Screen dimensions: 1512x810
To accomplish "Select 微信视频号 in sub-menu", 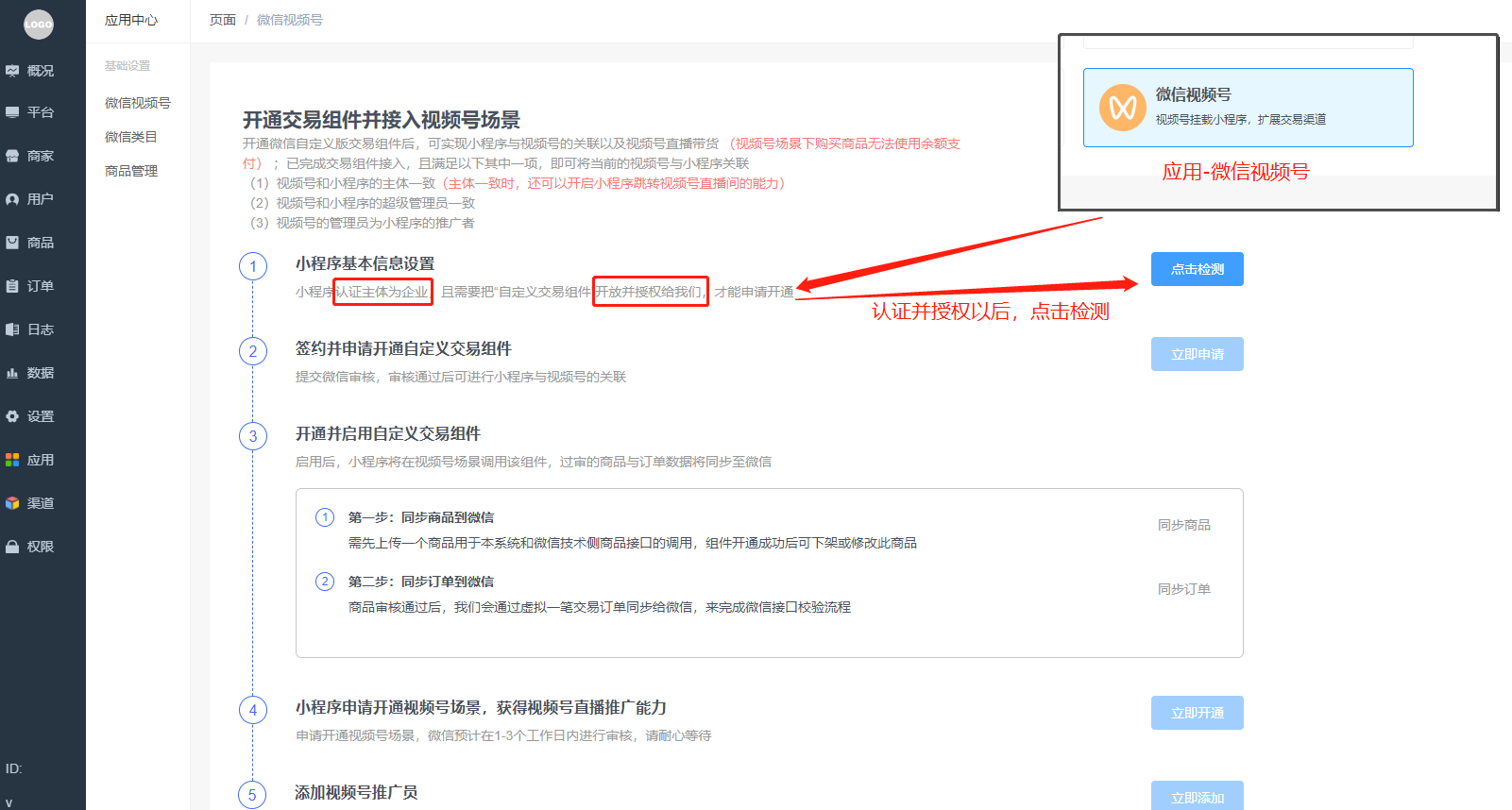I will (x=138, y=103).
